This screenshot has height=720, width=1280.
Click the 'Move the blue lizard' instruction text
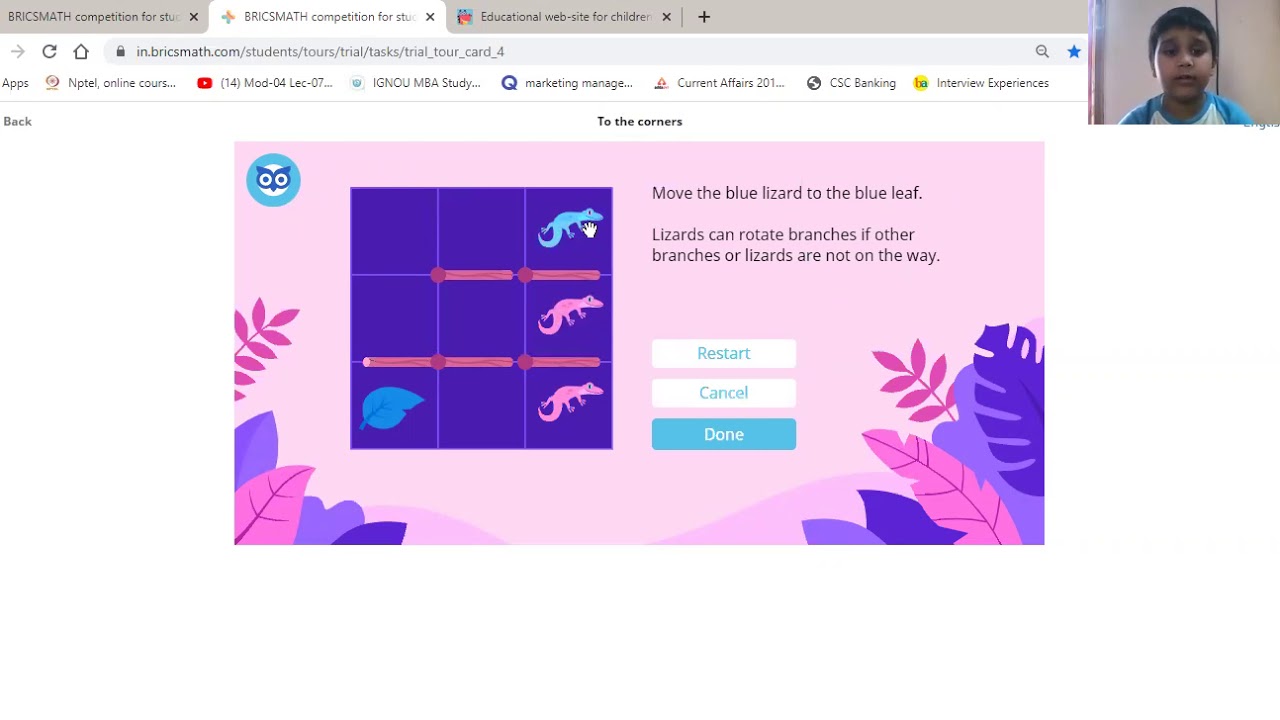[x=787, y=193]
